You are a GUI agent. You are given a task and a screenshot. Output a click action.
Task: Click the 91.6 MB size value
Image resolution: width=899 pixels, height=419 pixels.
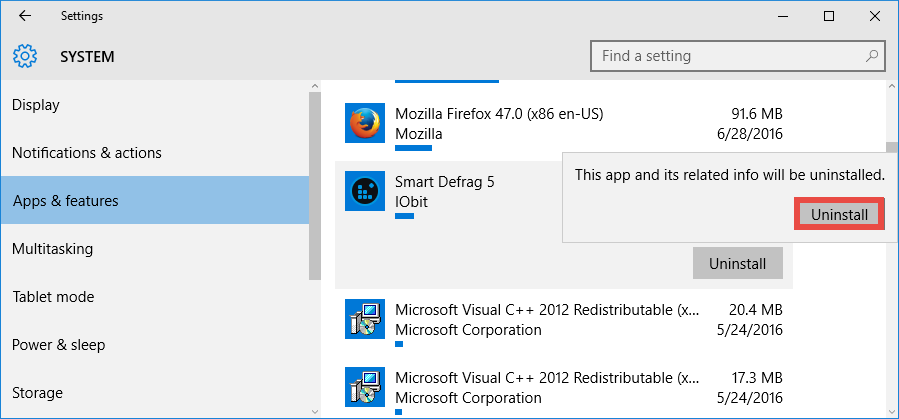pos(757,113)
